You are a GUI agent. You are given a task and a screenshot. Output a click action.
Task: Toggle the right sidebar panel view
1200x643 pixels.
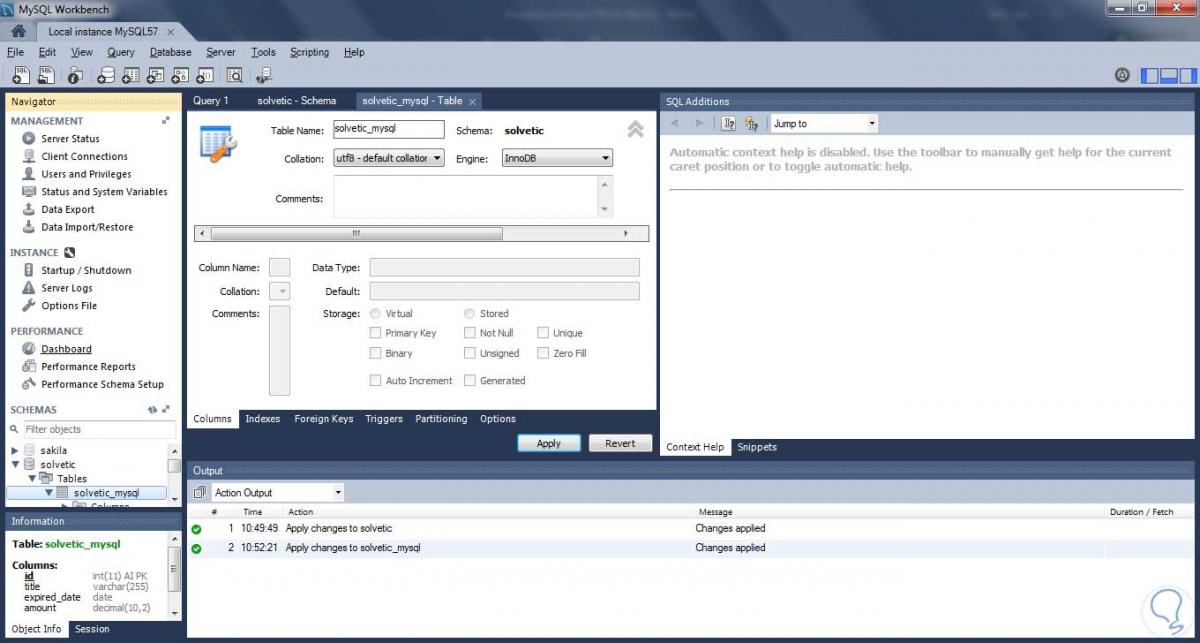[1187, 75]
